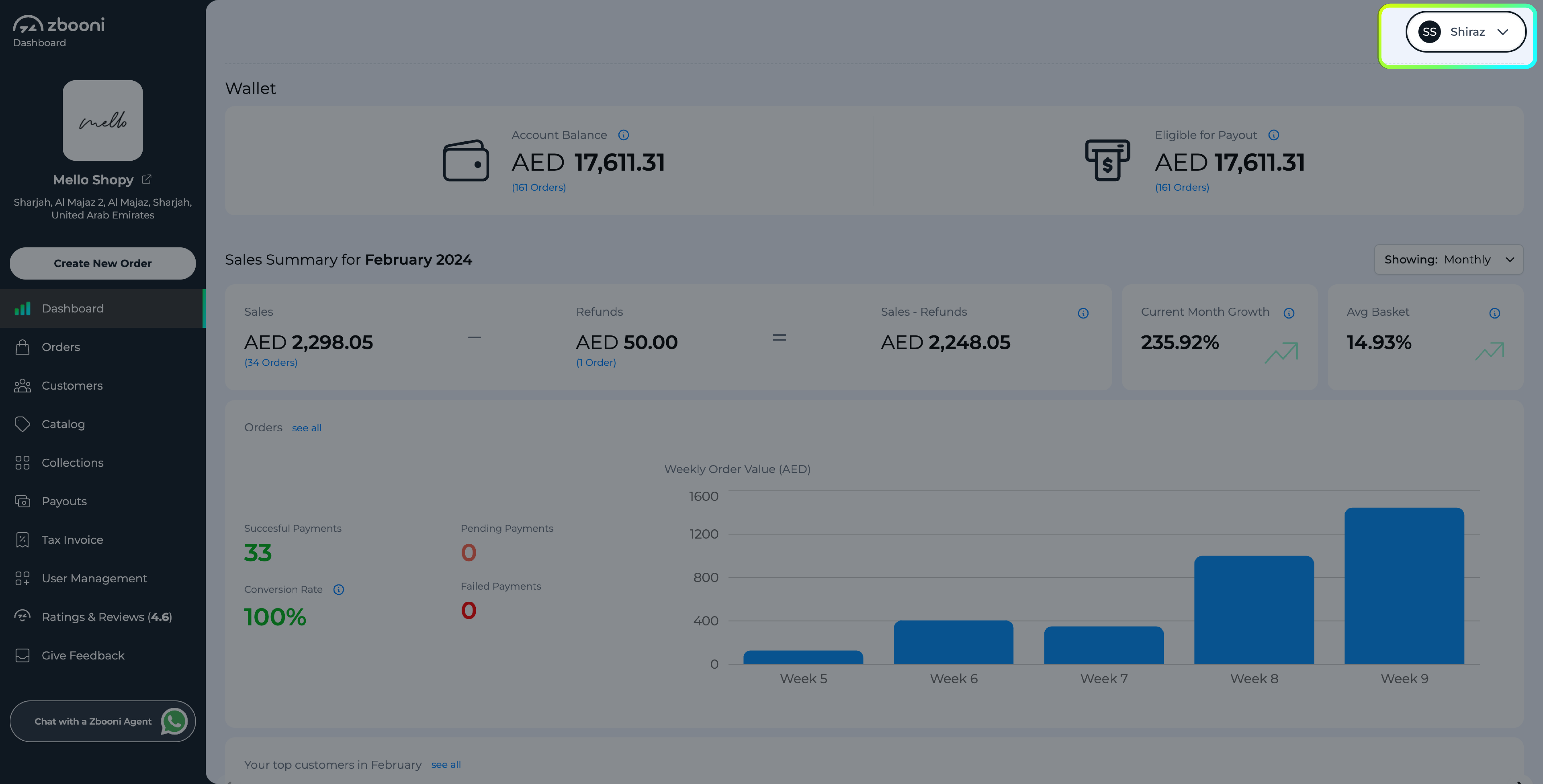Click the 100% conversion rate value
This screenshot has height=784, width=1543.
275,617
